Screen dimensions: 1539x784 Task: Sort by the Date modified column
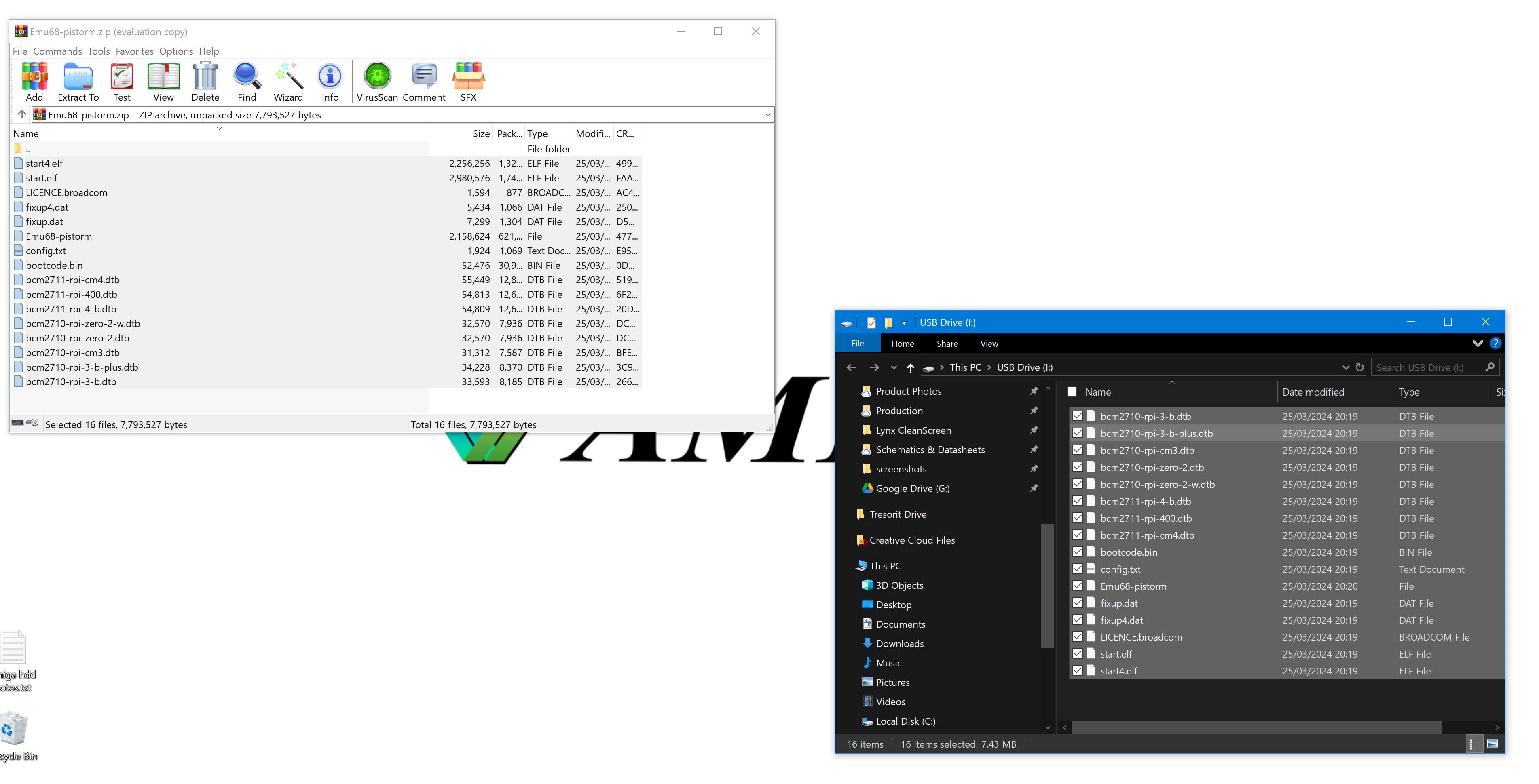click(x=1313, y=392)
